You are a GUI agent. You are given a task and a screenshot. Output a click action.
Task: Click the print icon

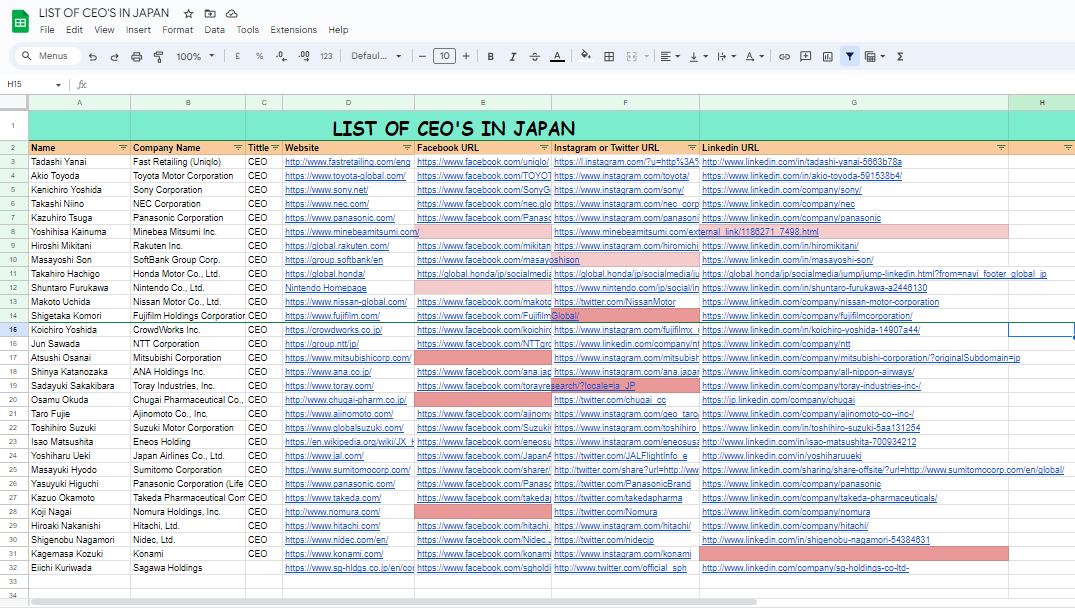136,56
